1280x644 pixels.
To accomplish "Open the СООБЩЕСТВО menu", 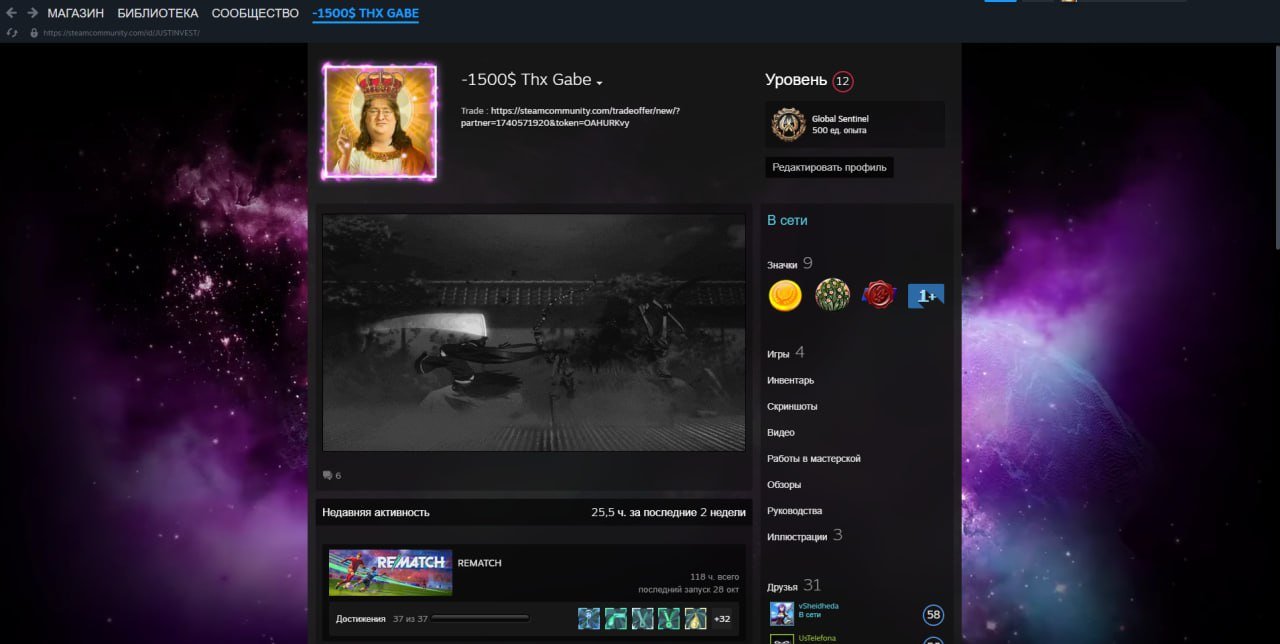I will pyautogui.click(x=255, y=13).
